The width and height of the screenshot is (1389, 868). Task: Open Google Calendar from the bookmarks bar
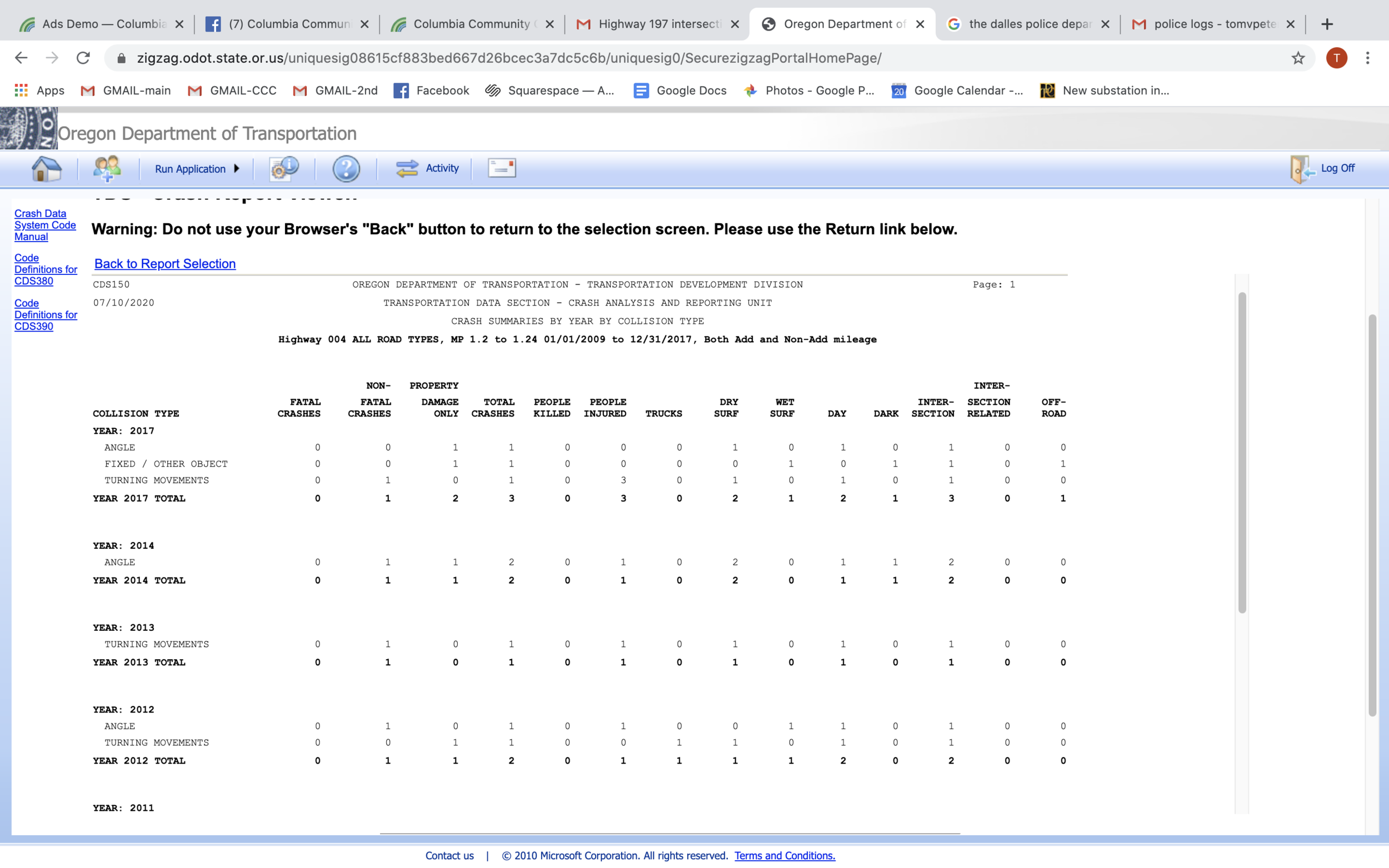coord(898,90)
